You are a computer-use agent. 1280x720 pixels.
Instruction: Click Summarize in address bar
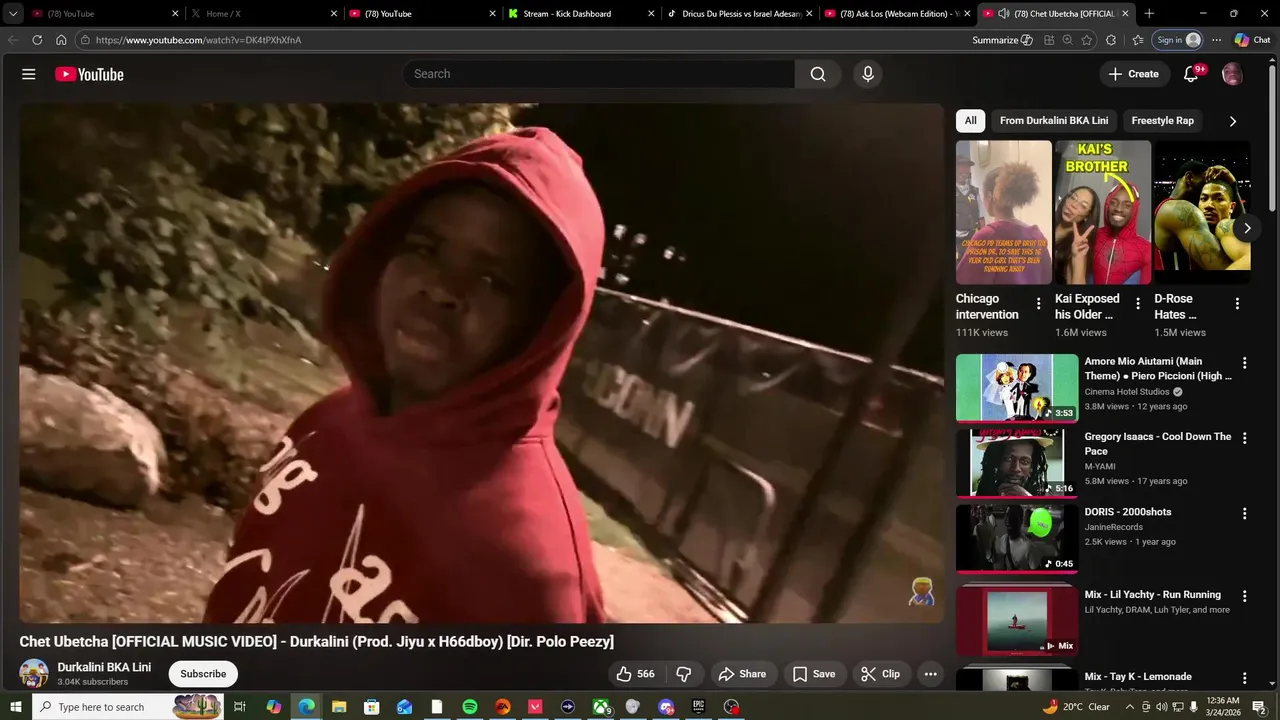pyautogui.click(x=1002, y=40)
